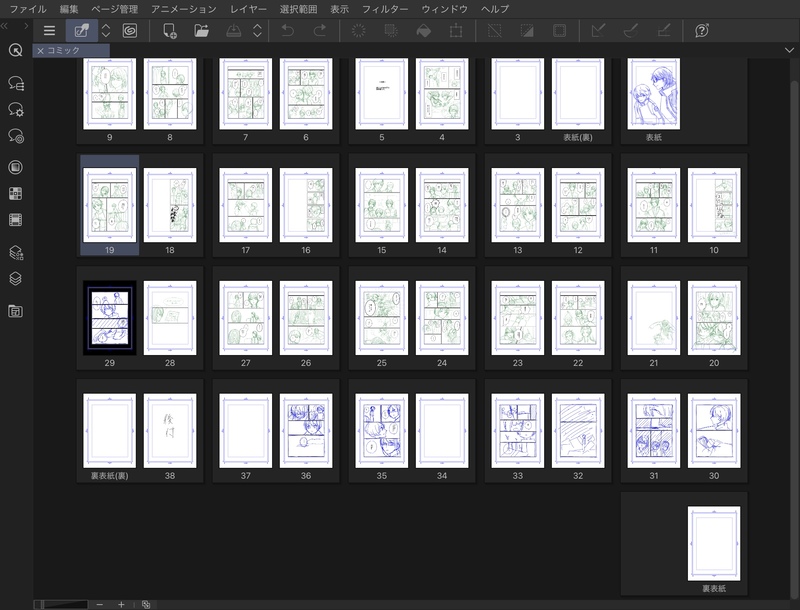Create a new file with the New icon

click(169, 31)
